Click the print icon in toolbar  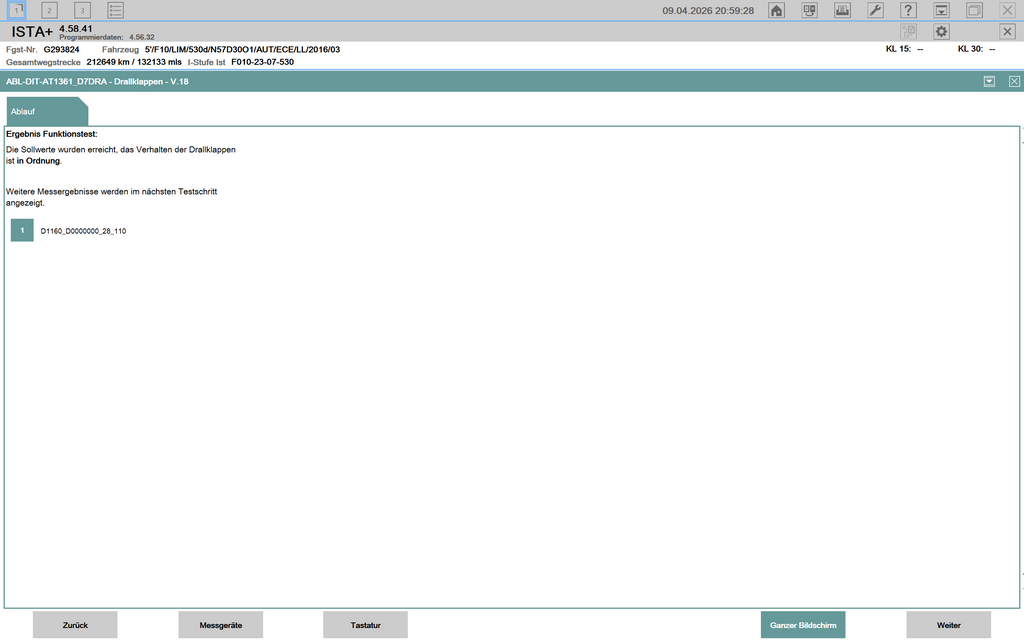(843, 10)
